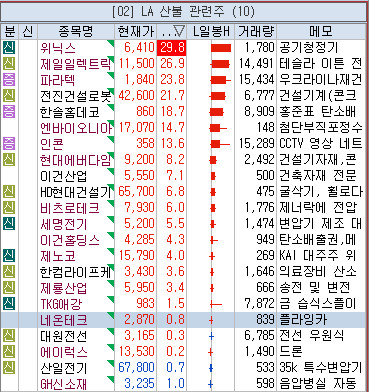The image size is (369, 392).
Task: Click the 신 column header
Action: [x=28, y=31]
